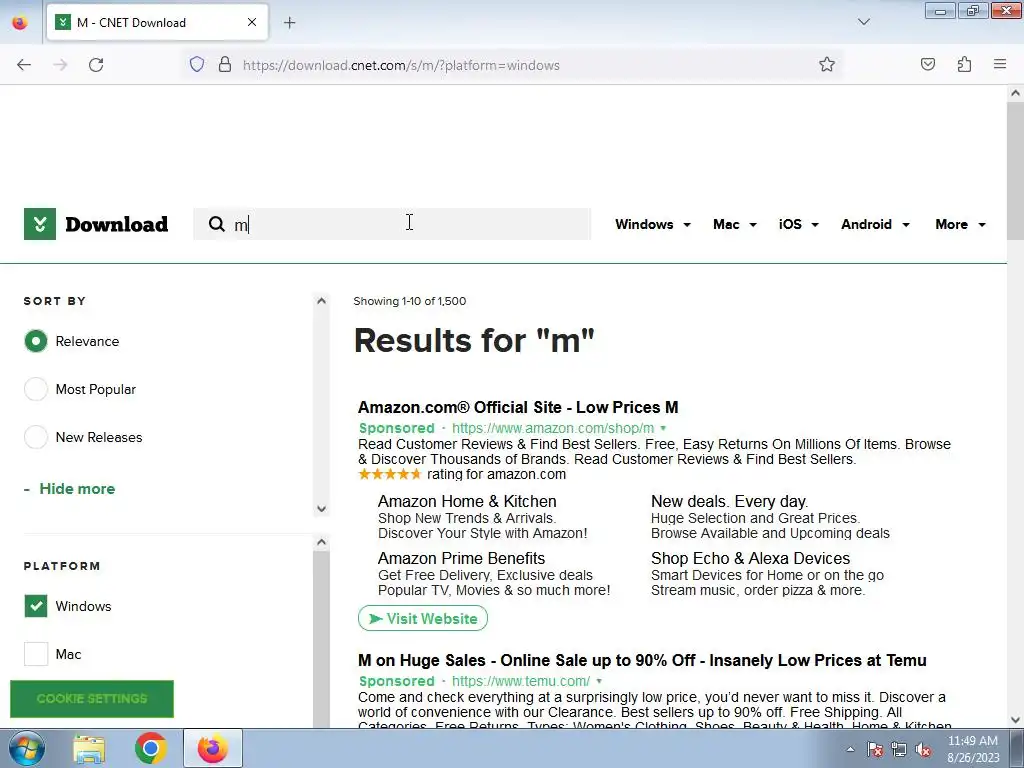Click the Visit Website button
Image resolution: width=1024 pixels, height=768 pixels.
click(423, 618)
